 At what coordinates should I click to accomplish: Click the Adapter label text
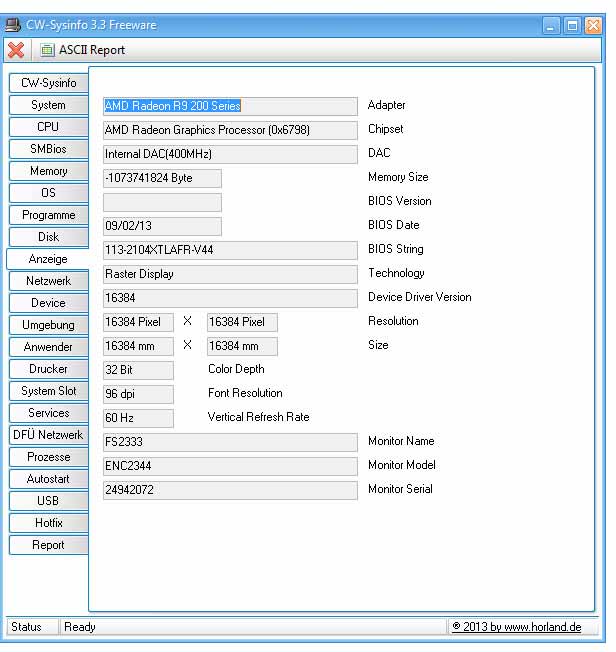click(386, 105)
